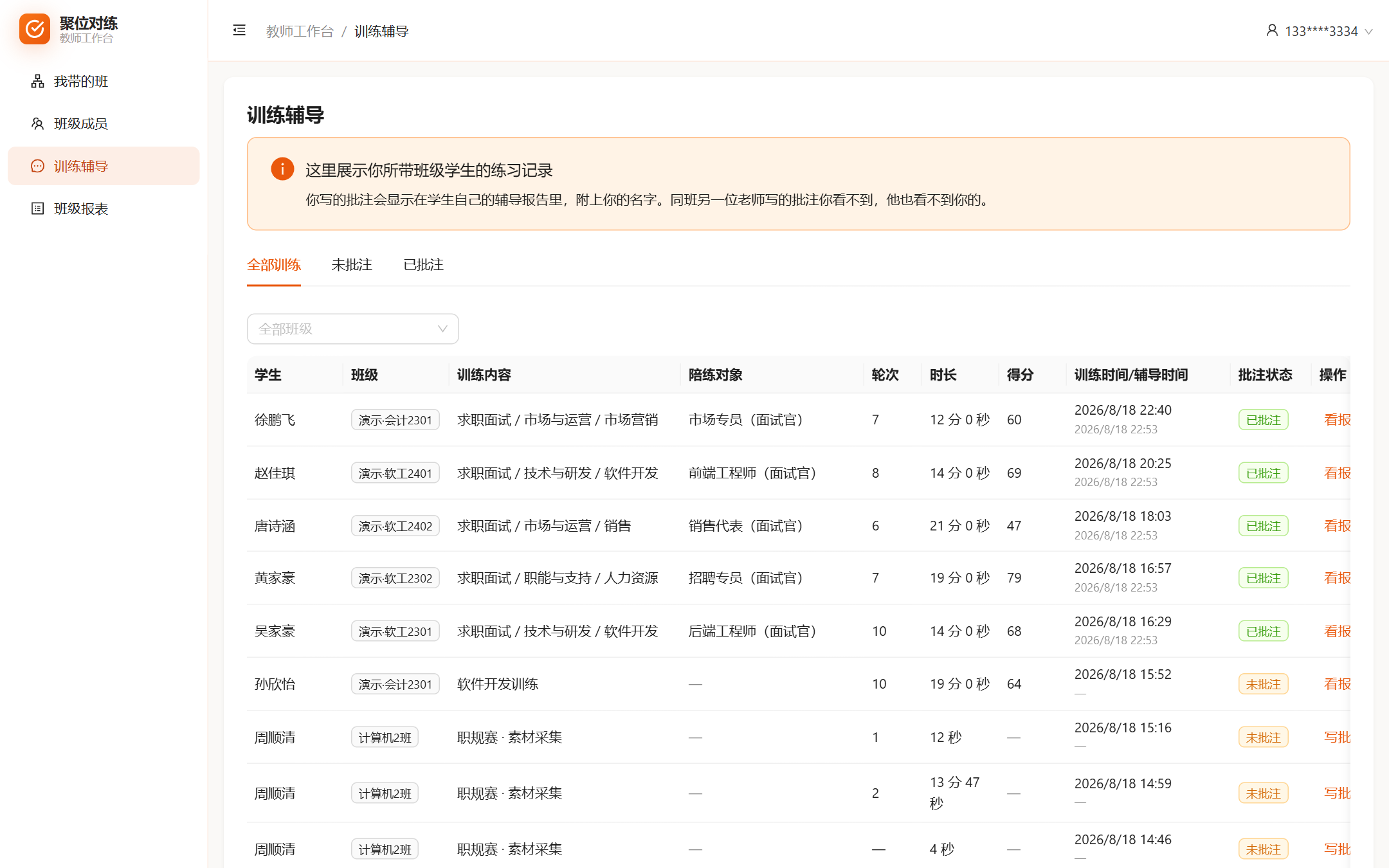Screen dimensions: 1389x868
Task: Open 看报 link for 赵佳琪's row
Action: point(1337,473)
